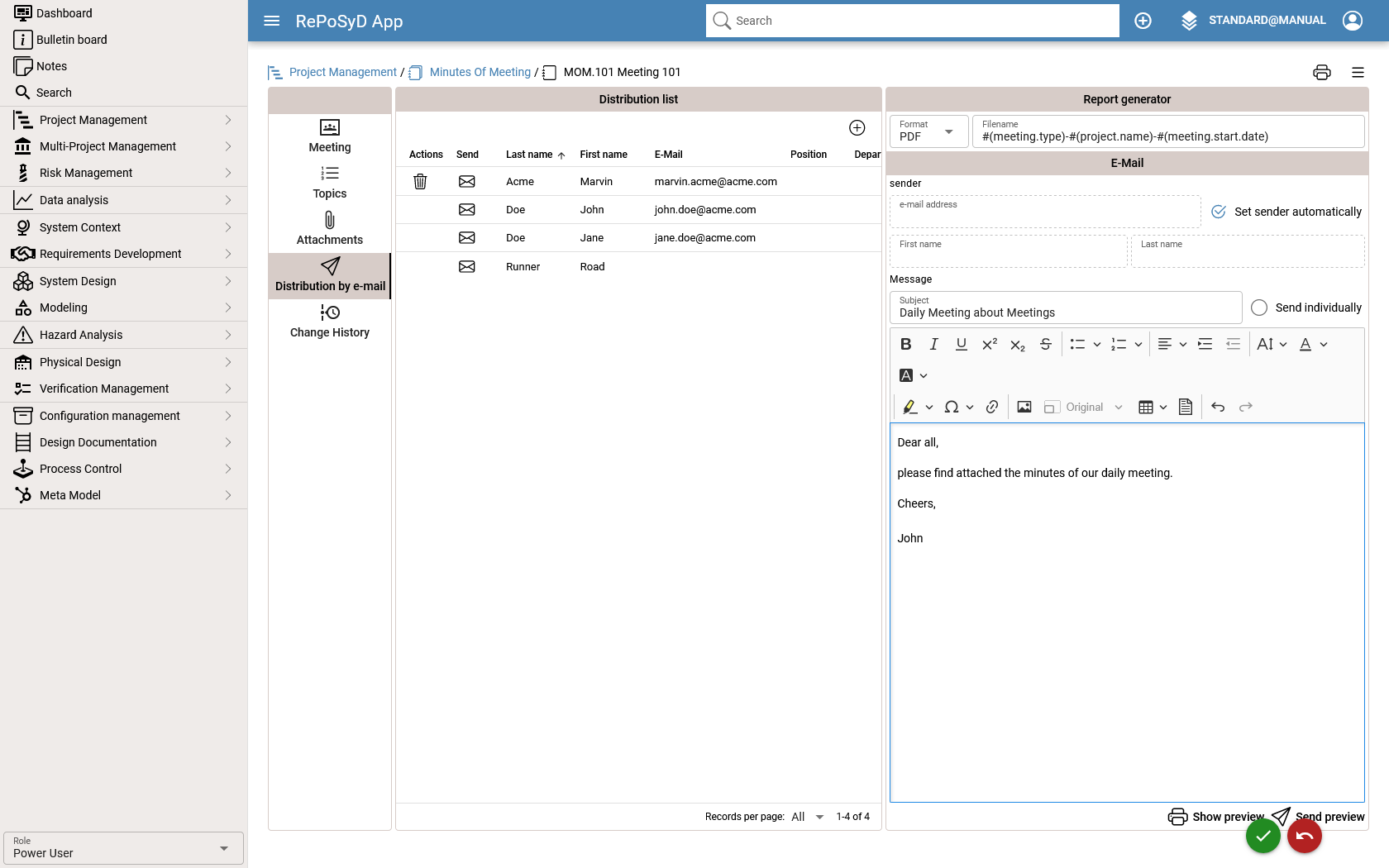Click the Subject input field
The width and height of the screenshot is (1389, 868).
[1066, 308]
